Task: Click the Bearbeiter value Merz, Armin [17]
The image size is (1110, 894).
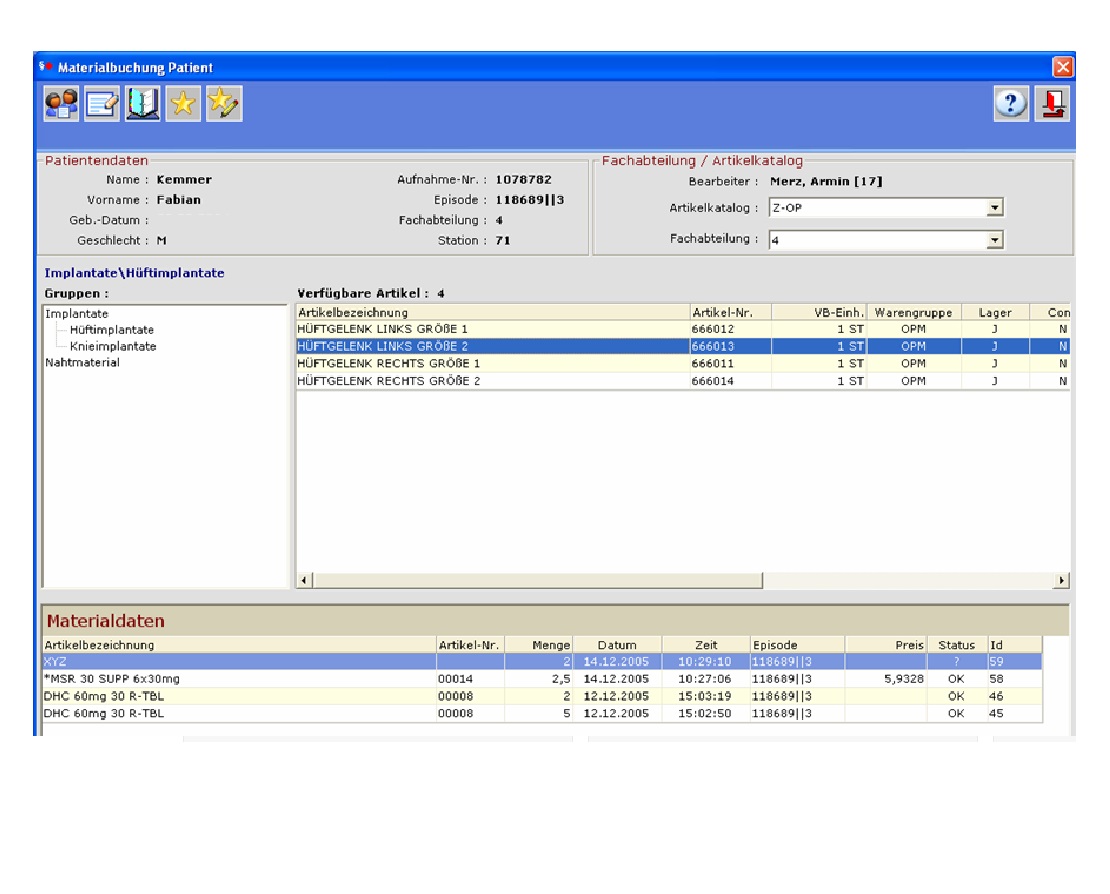Action: (x=826, y=181)
